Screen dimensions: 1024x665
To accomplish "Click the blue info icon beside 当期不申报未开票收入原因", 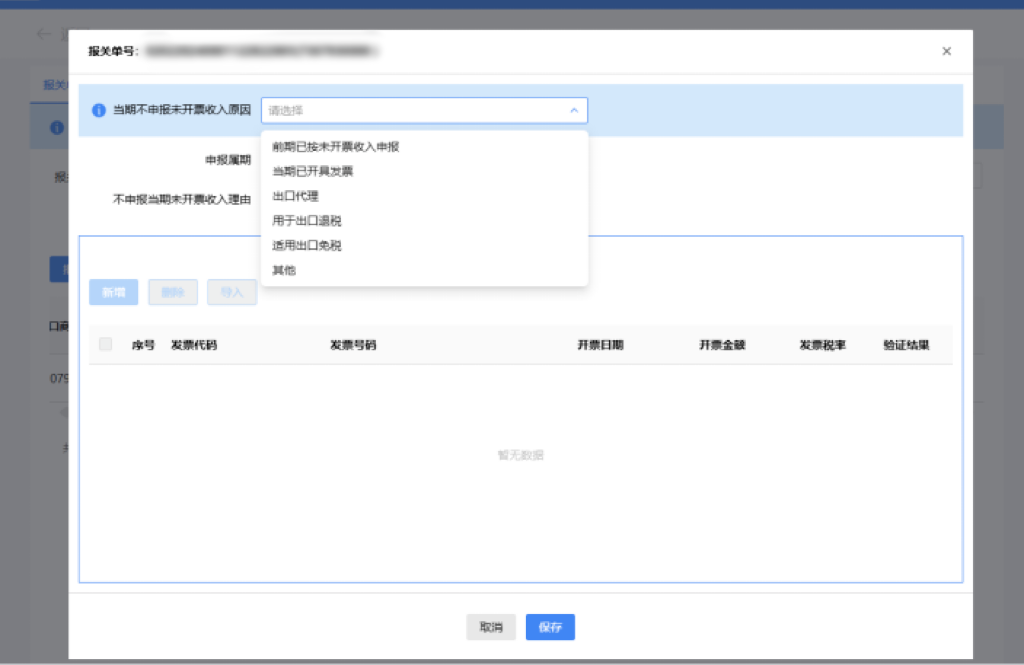I will (x=99, y=110).
